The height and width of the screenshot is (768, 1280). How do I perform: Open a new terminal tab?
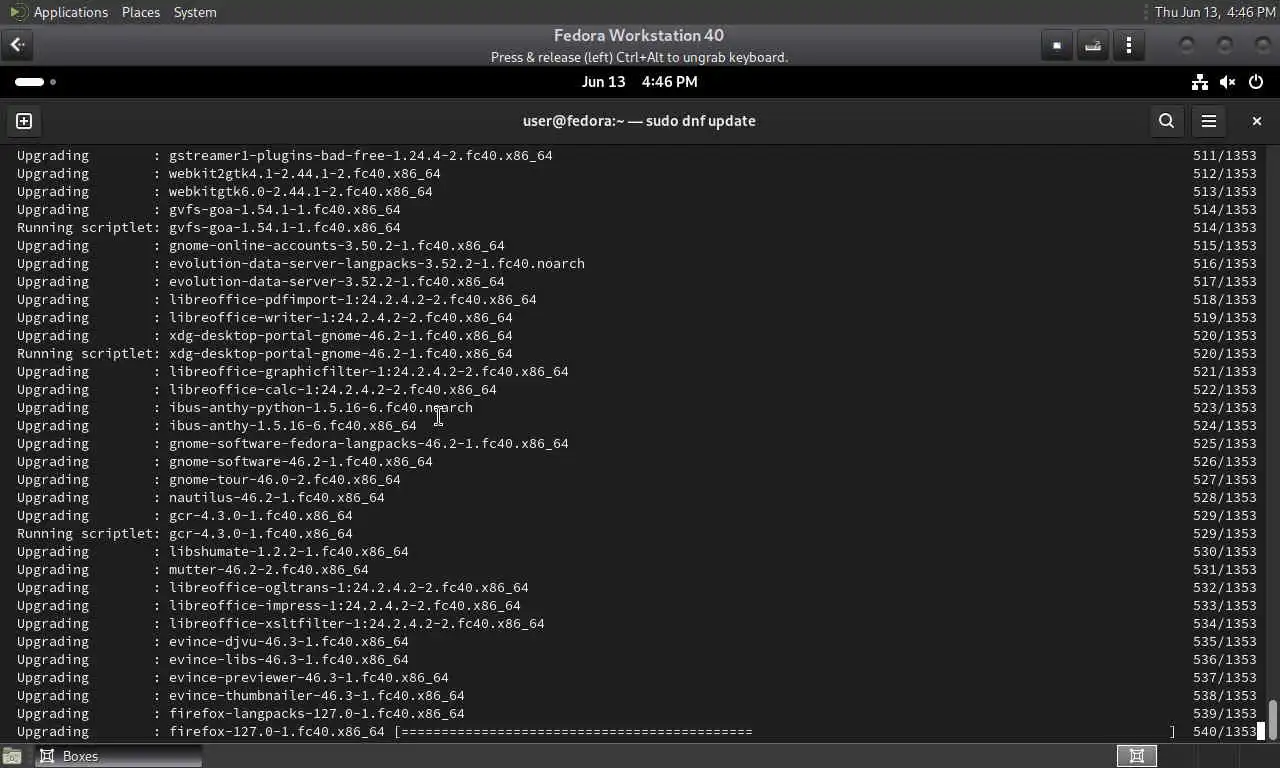click(x=24, y=121)
